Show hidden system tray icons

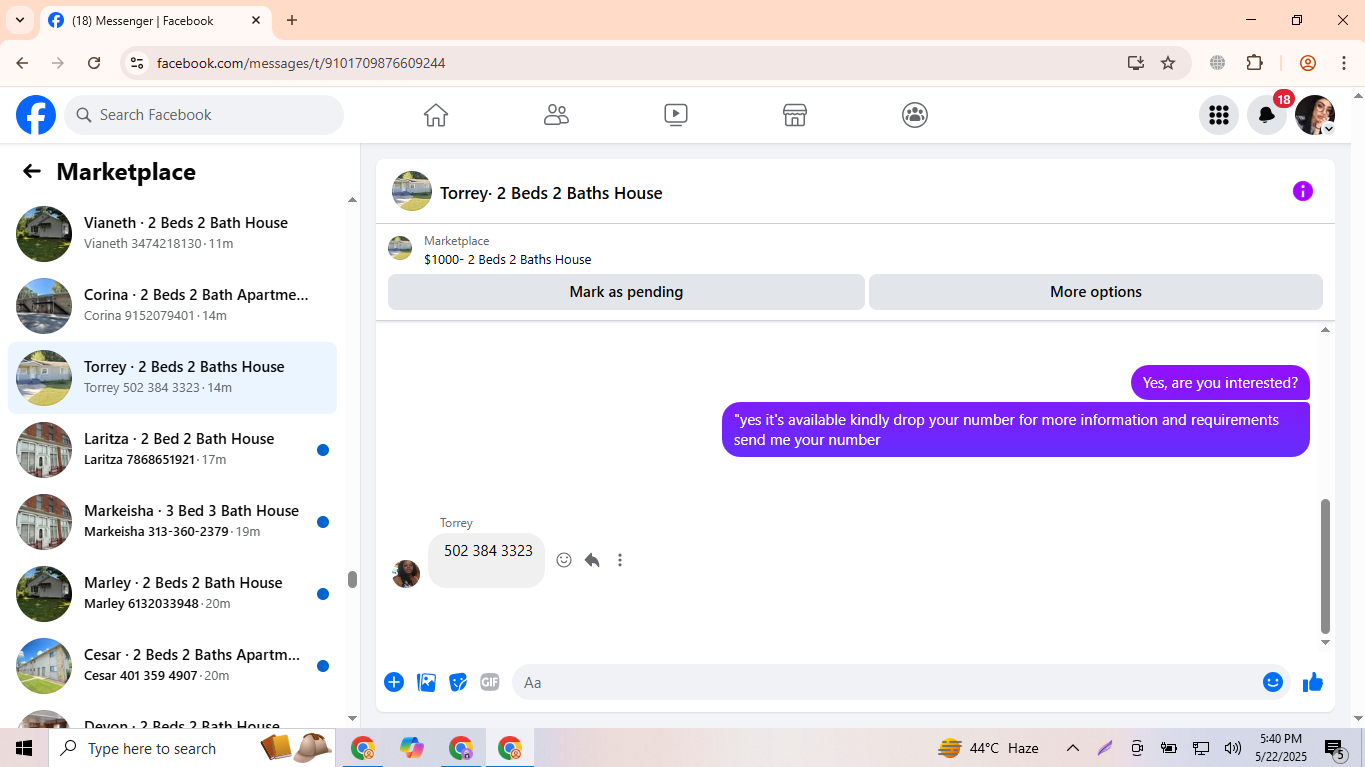(x=1072, y=748)
